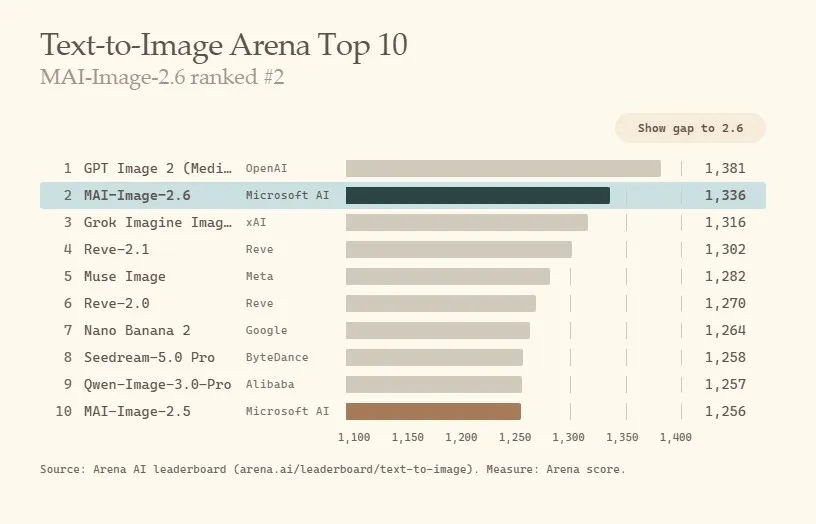Image resolution: width=816 pixels, height=524 pixels.
Task: Click the Grok Imagine score bar
Action: tap(467, 223)
